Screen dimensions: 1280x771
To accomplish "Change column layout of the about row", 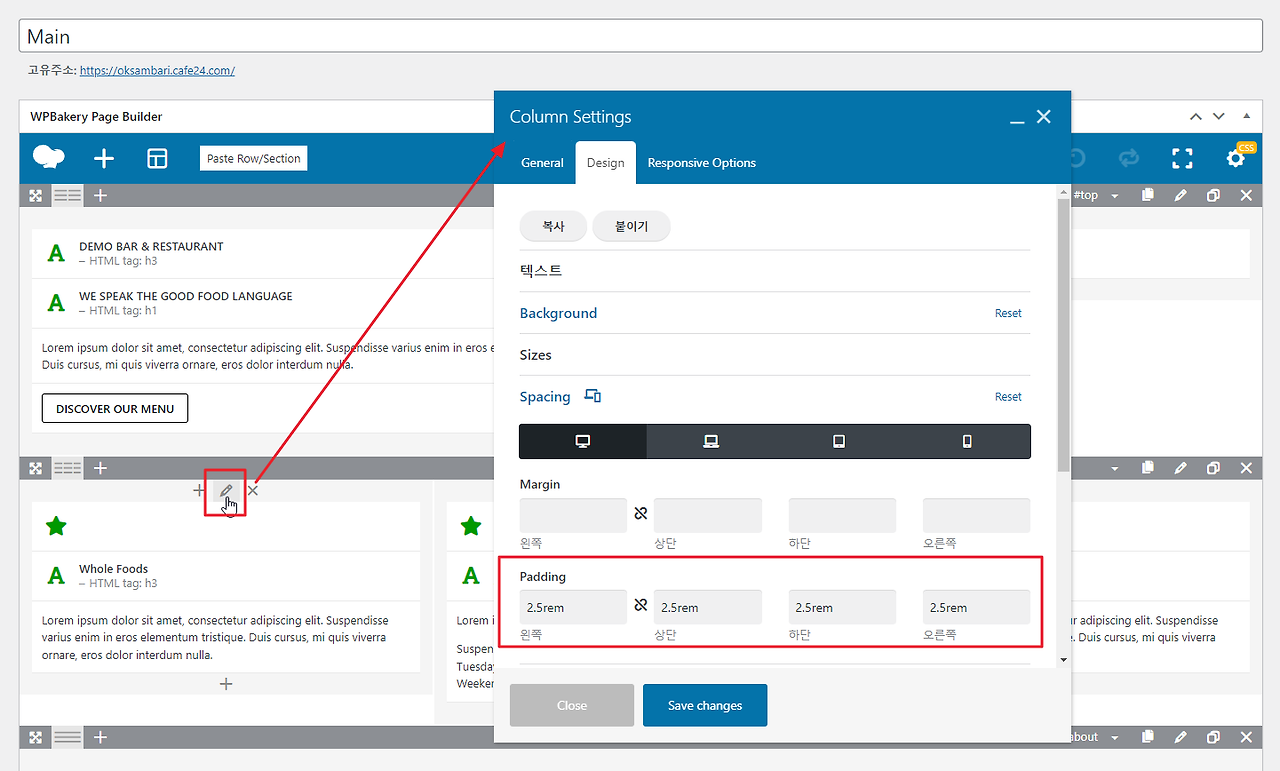I will click(68, 737).
